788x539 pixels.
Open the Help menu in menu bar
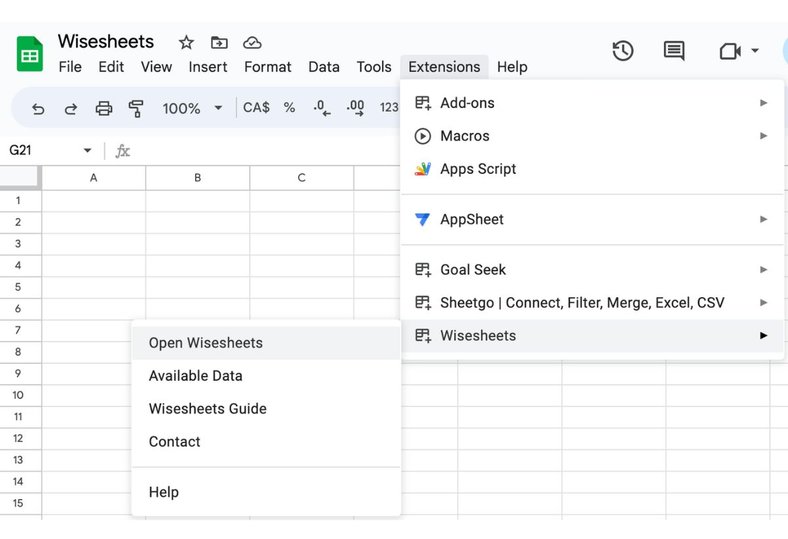pyautogui.click(x=512, y=67)
